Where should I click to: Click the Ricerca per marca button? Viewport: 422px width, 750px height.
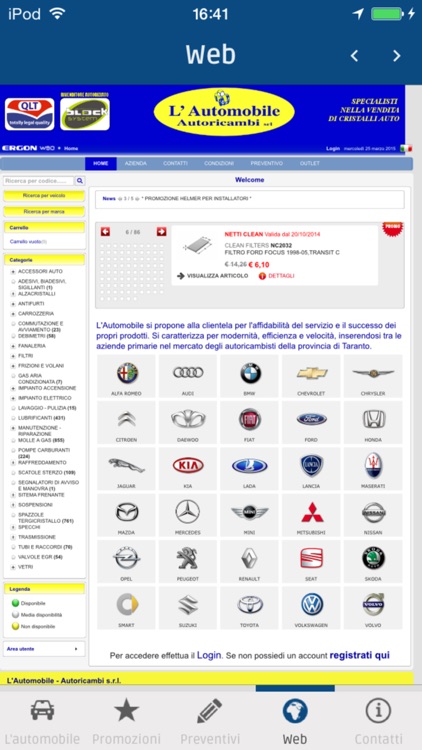[44, 211]
